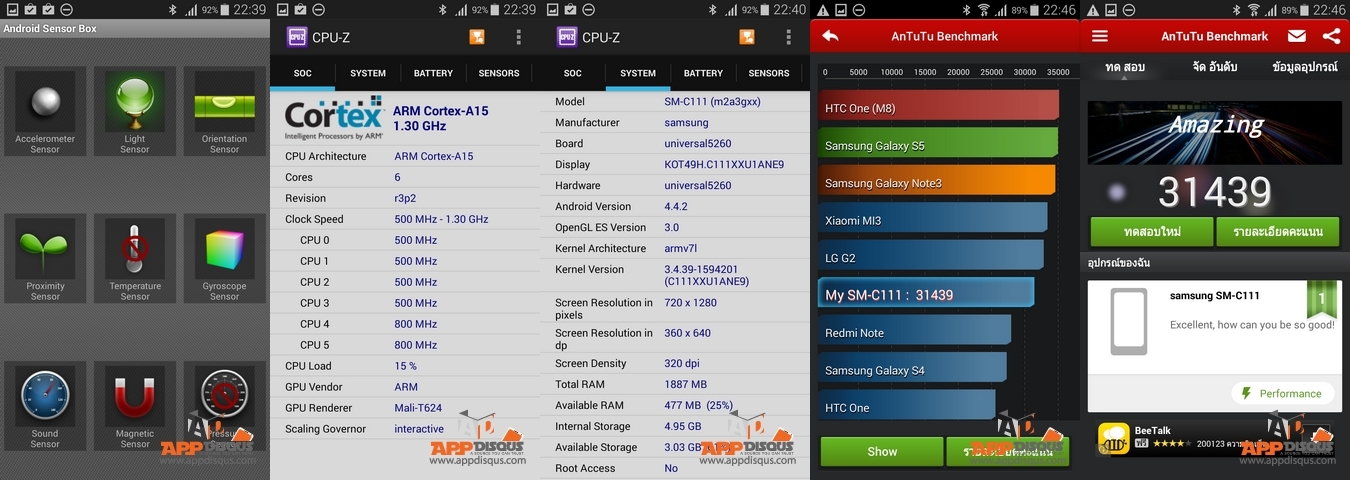Open the Proximity Sensor tile

coord(45,259)
